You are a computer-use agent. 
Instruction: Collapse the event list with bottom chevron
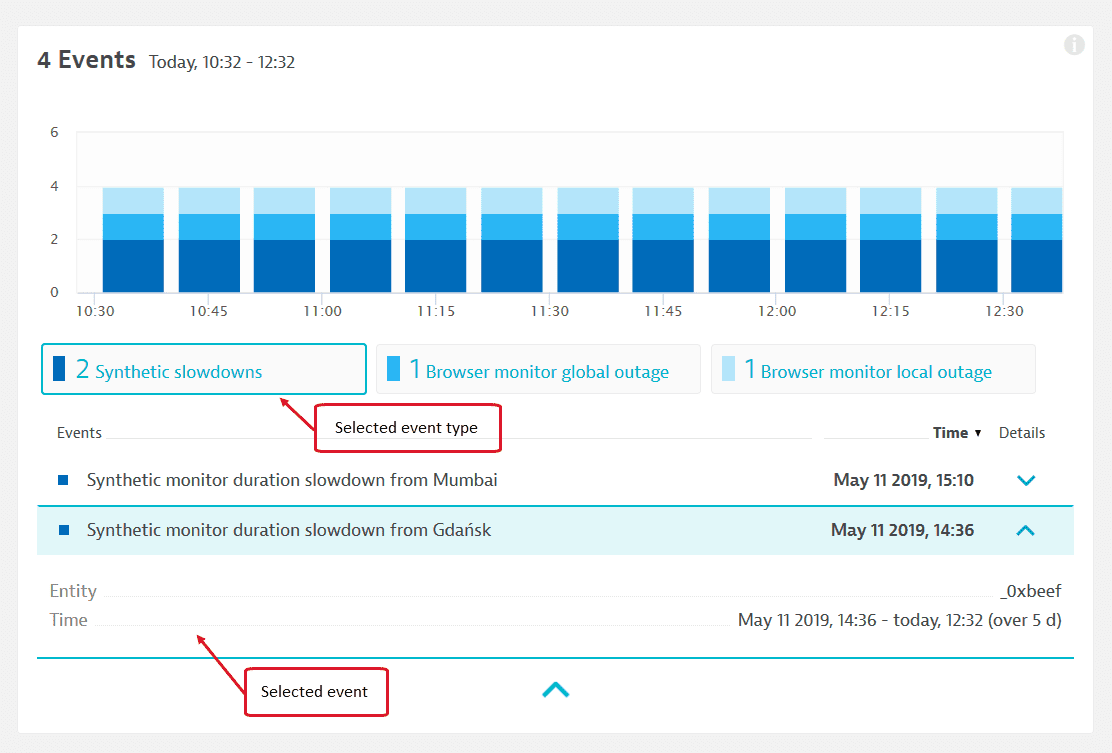555,689
